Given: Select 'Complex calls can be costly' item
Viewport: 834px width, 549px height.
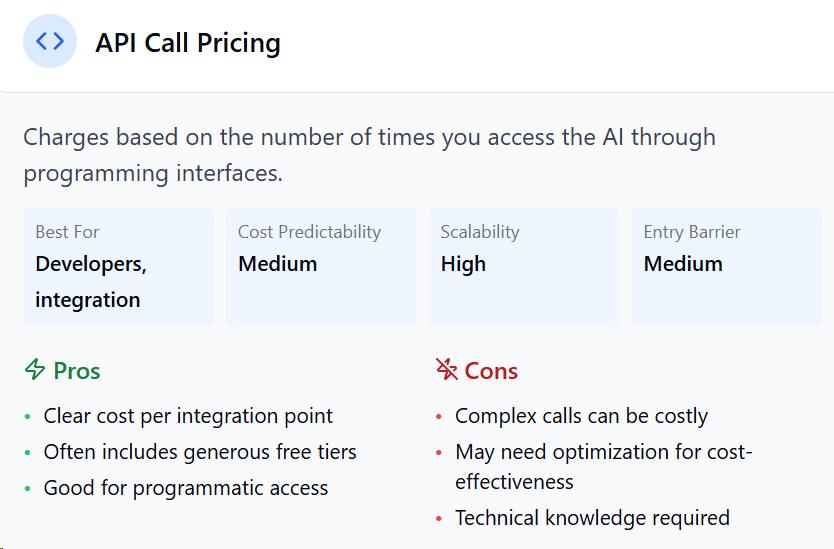Looking at the screenshot, I should 581,416.
